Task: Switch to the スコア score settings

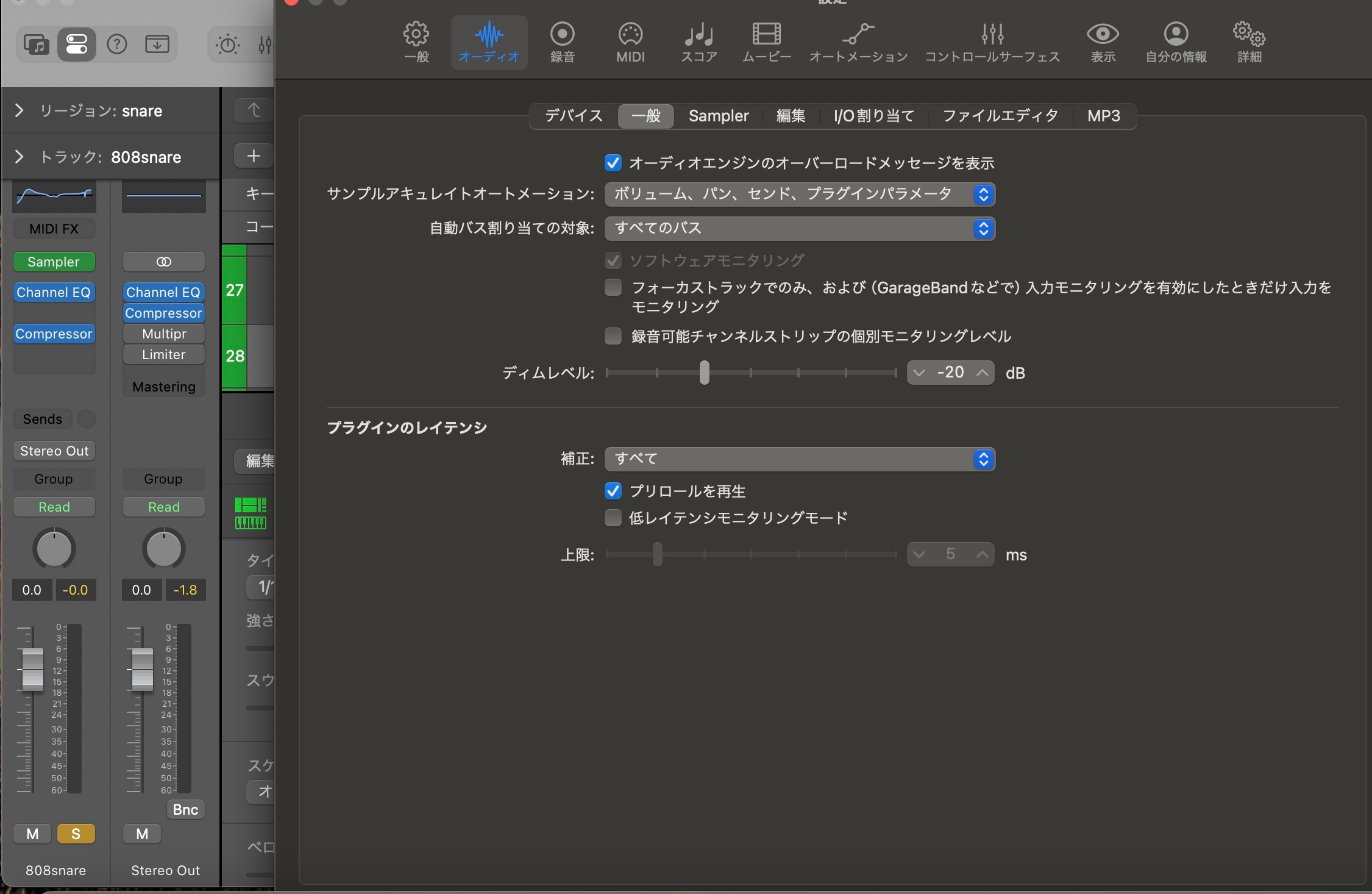Action: pos(698,42)
